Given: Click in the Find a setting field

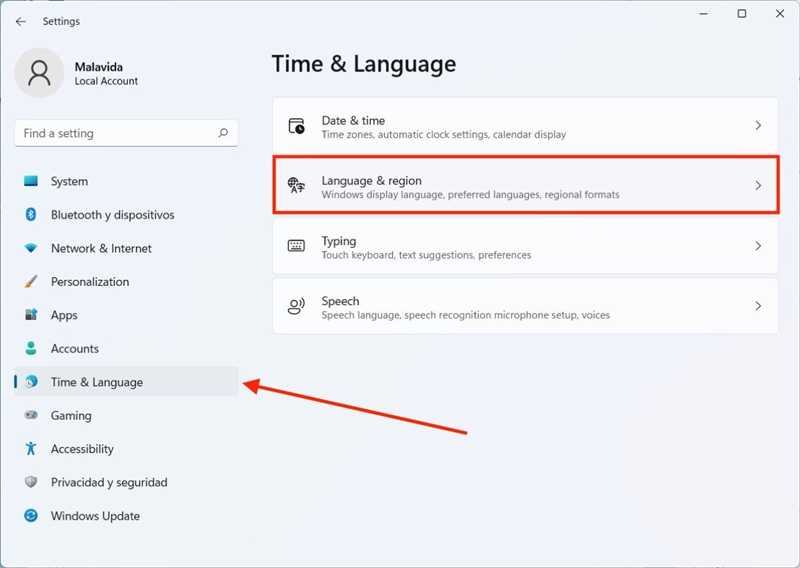Looking at the screenshot, I should [126, 133].
